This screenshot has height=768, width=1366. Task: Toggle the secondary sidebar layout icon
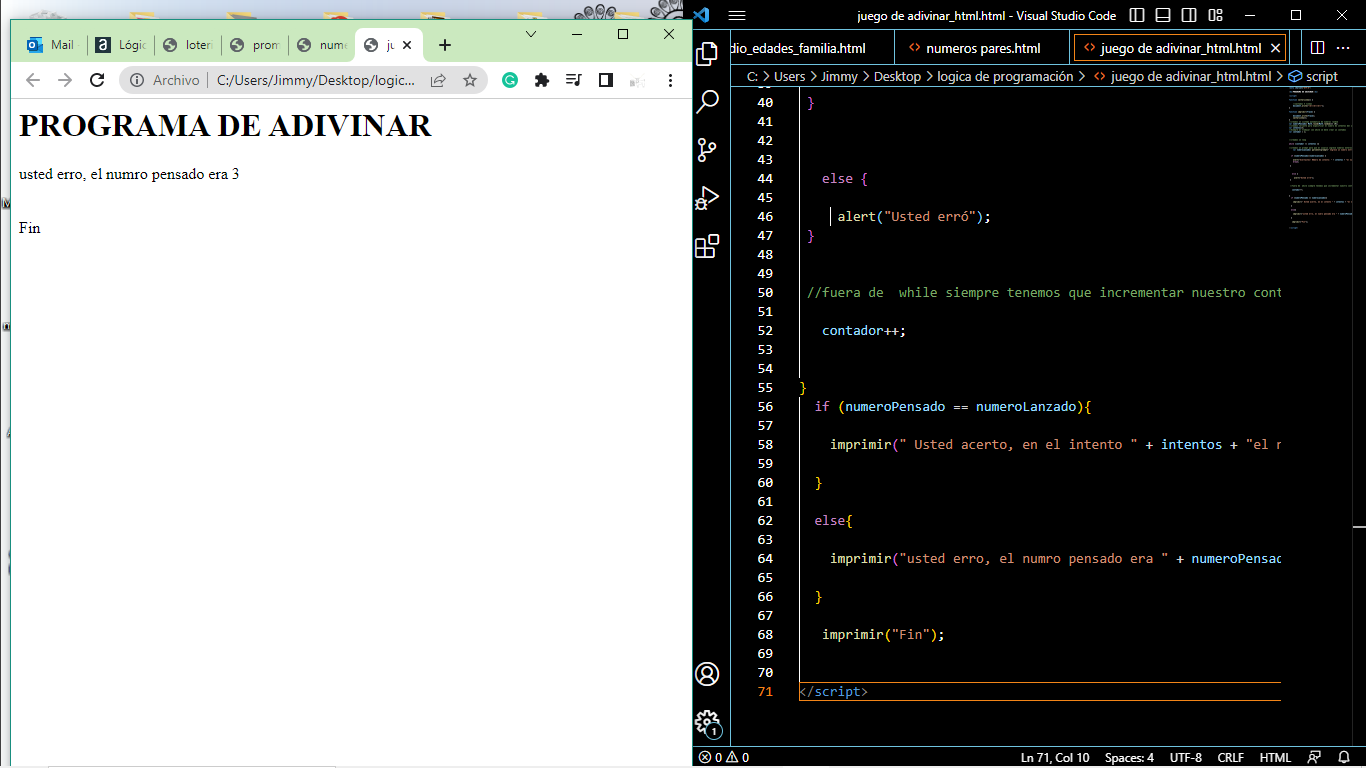pos(1189,15)
